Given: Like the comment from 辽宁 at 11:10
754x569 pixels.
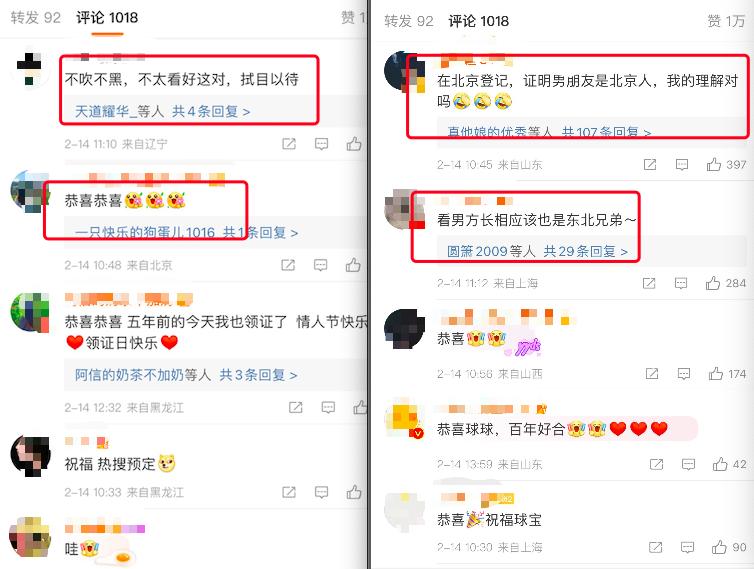Looking at the screenshot, I should click(x=354, y=143).
